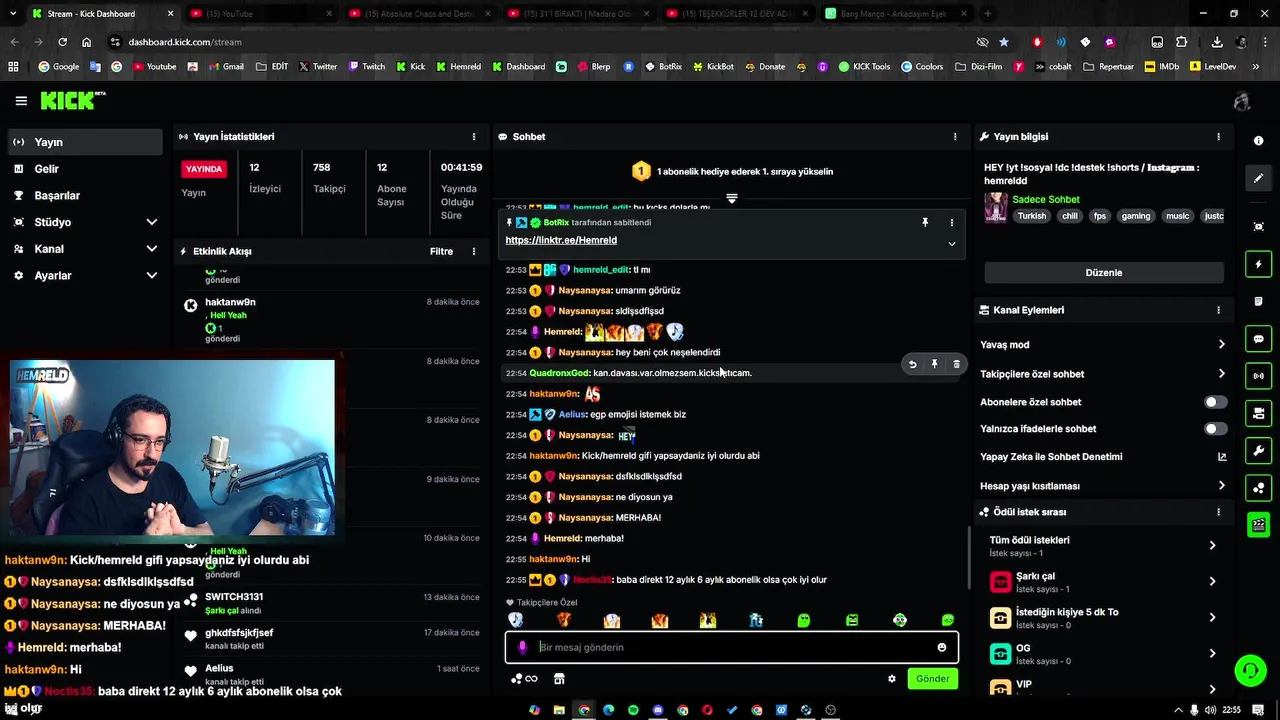Unpin the BotRix pinned message

(925, 223)
